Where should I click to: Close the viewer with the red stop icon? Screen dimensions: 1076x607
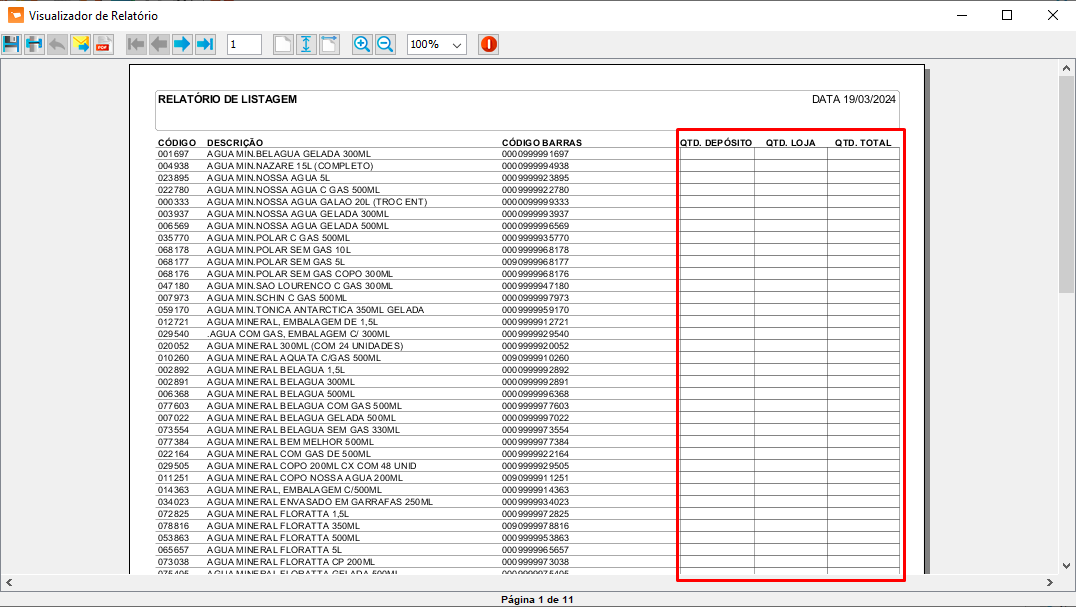point(489,45)
